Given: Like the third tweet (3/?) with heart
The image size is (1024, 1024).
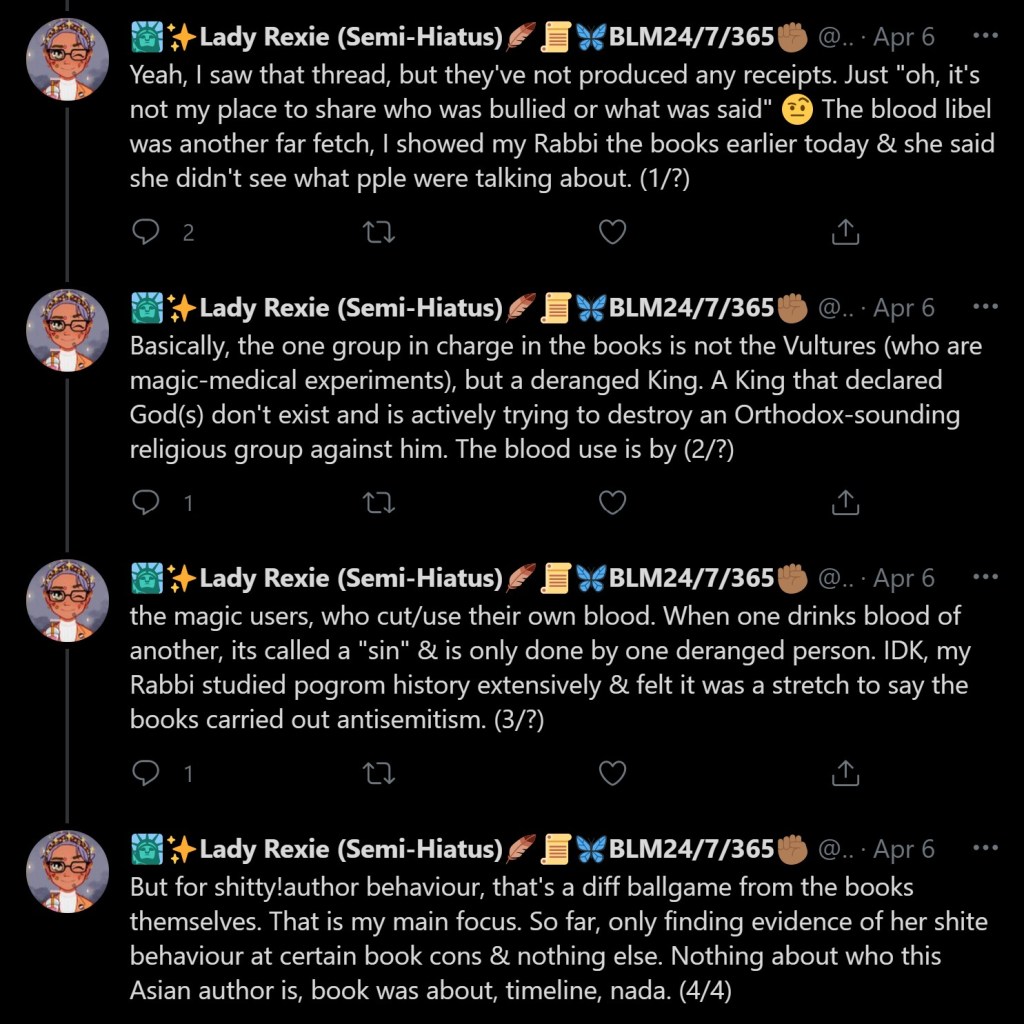Looking at the screenshot, I should (x=612, y=773).
